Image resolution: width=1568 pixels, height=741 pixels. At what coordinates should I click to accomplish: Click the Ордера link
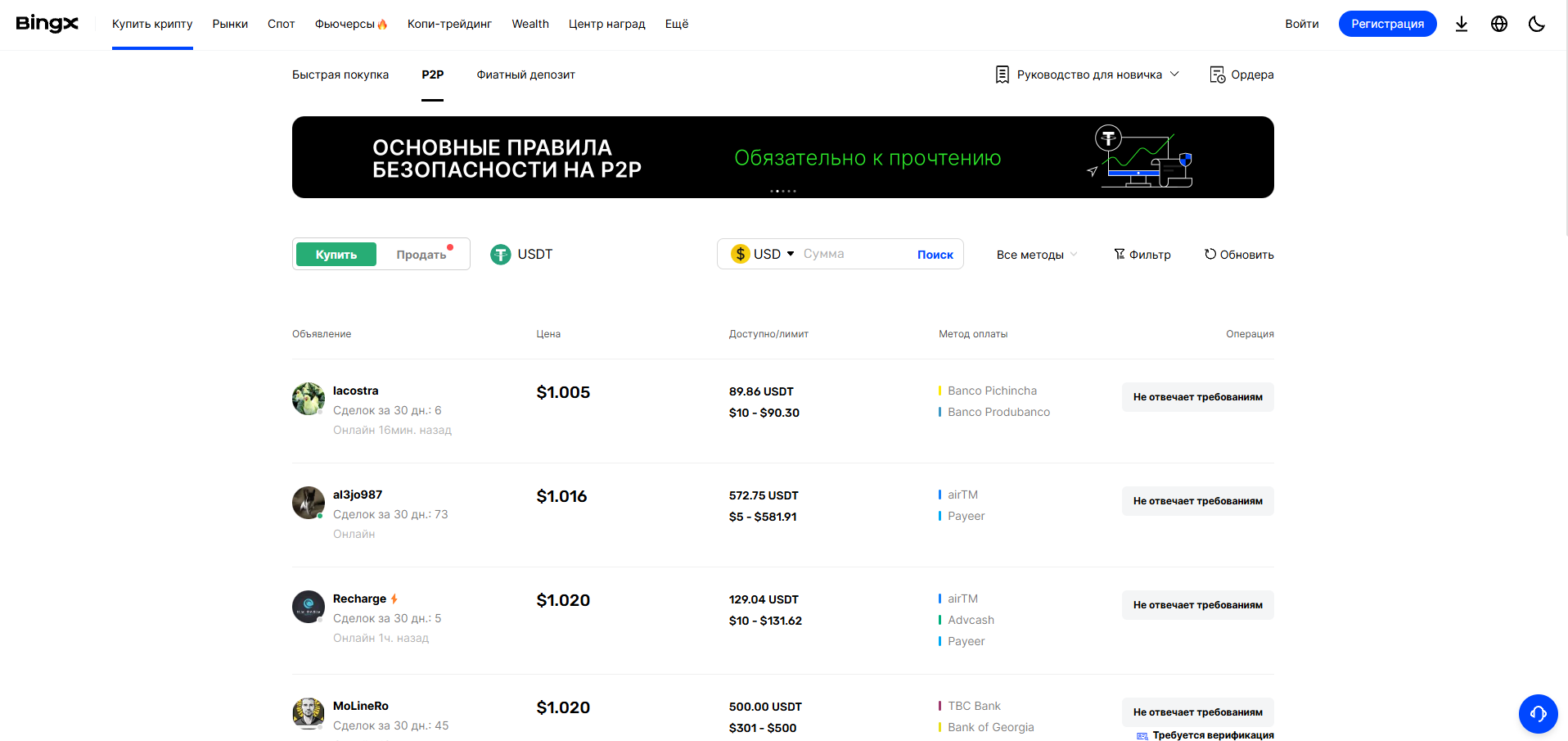1252,75
